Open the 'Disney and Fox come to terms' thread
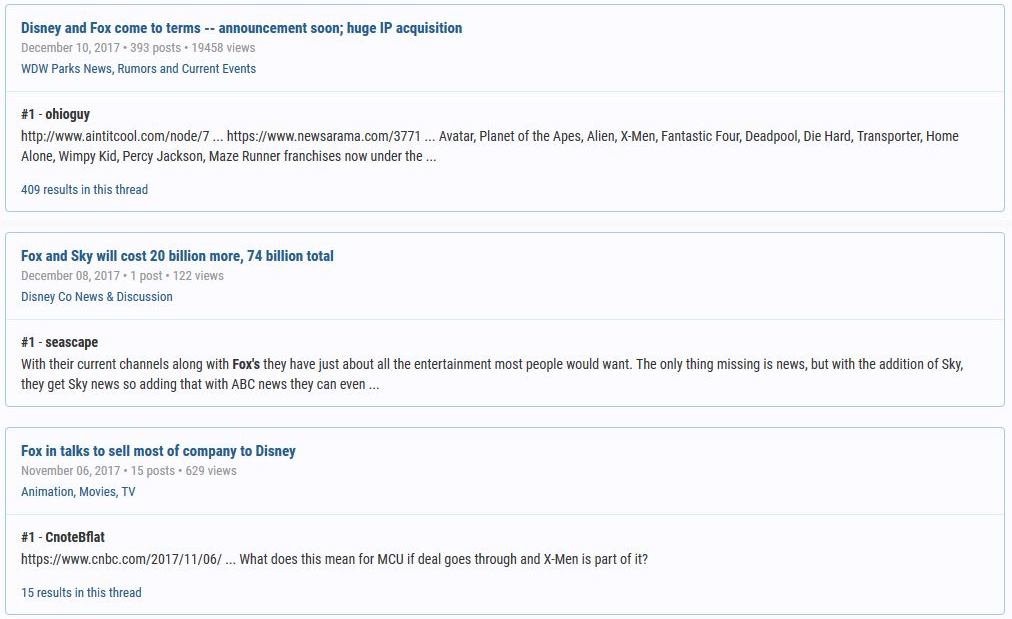This screenshot has width=1012, height=619. coord(241,28)
